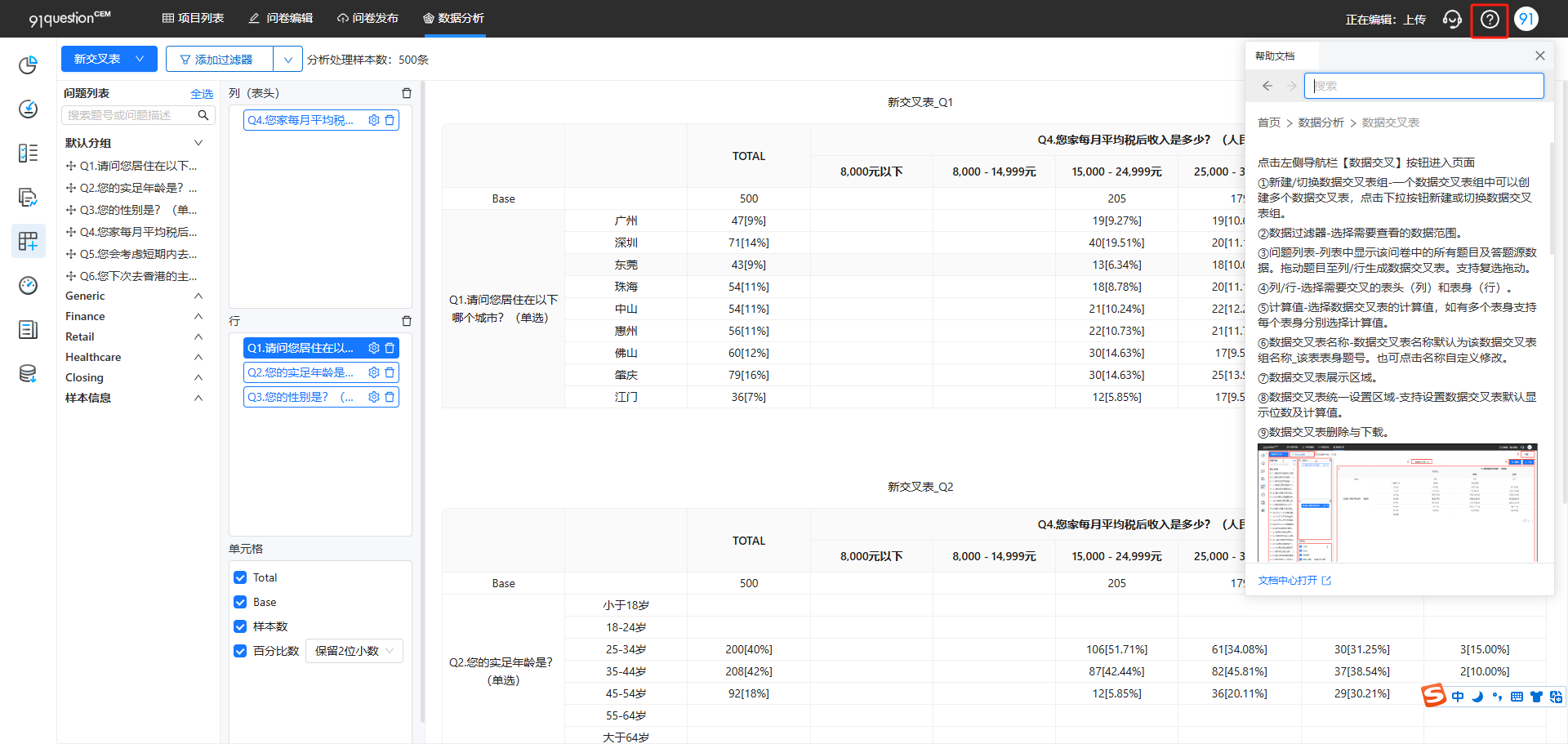Go back in help document panel

point(1267,86)
